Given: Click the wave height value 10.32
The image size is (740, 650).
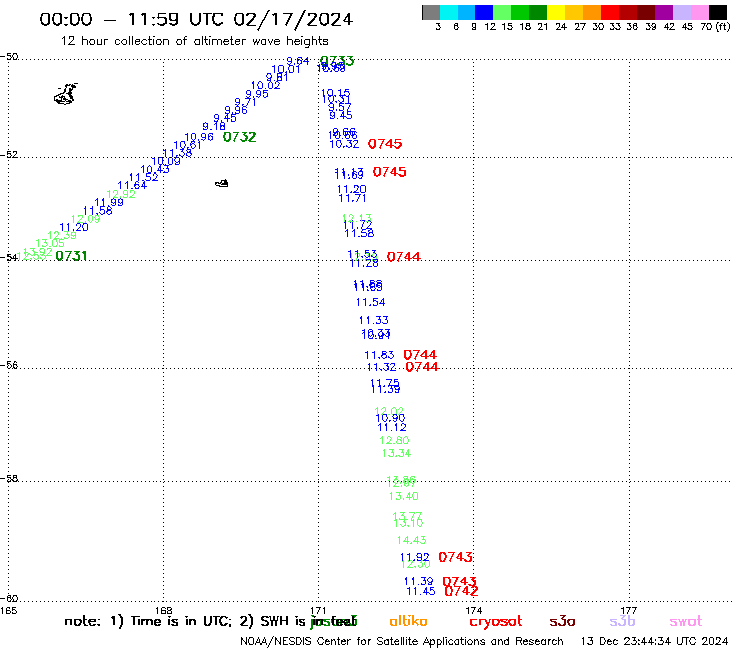Looking at the screenshot, I should click(x=344, y=144).
